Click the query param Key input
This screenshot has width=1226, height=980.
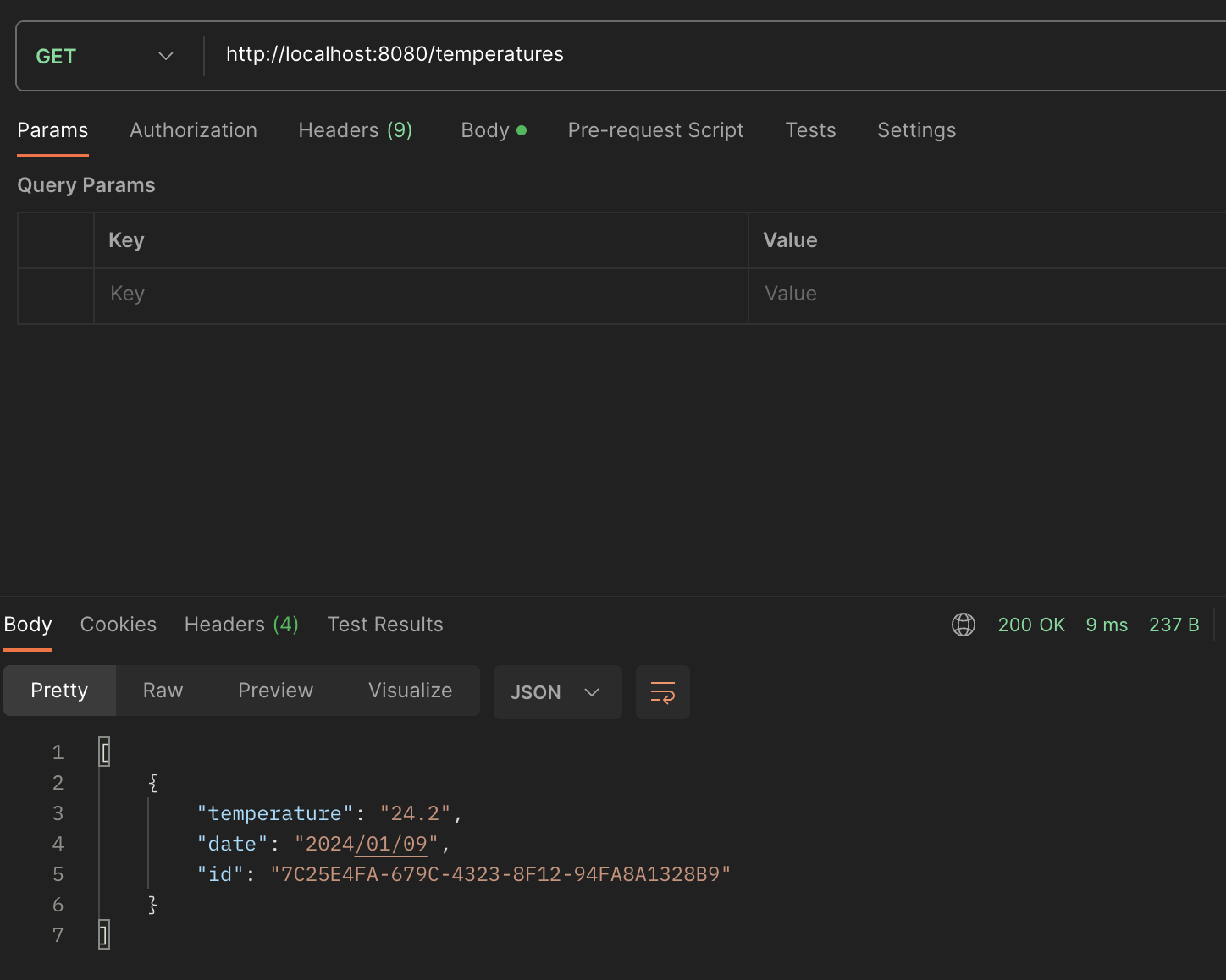(420, 294)
